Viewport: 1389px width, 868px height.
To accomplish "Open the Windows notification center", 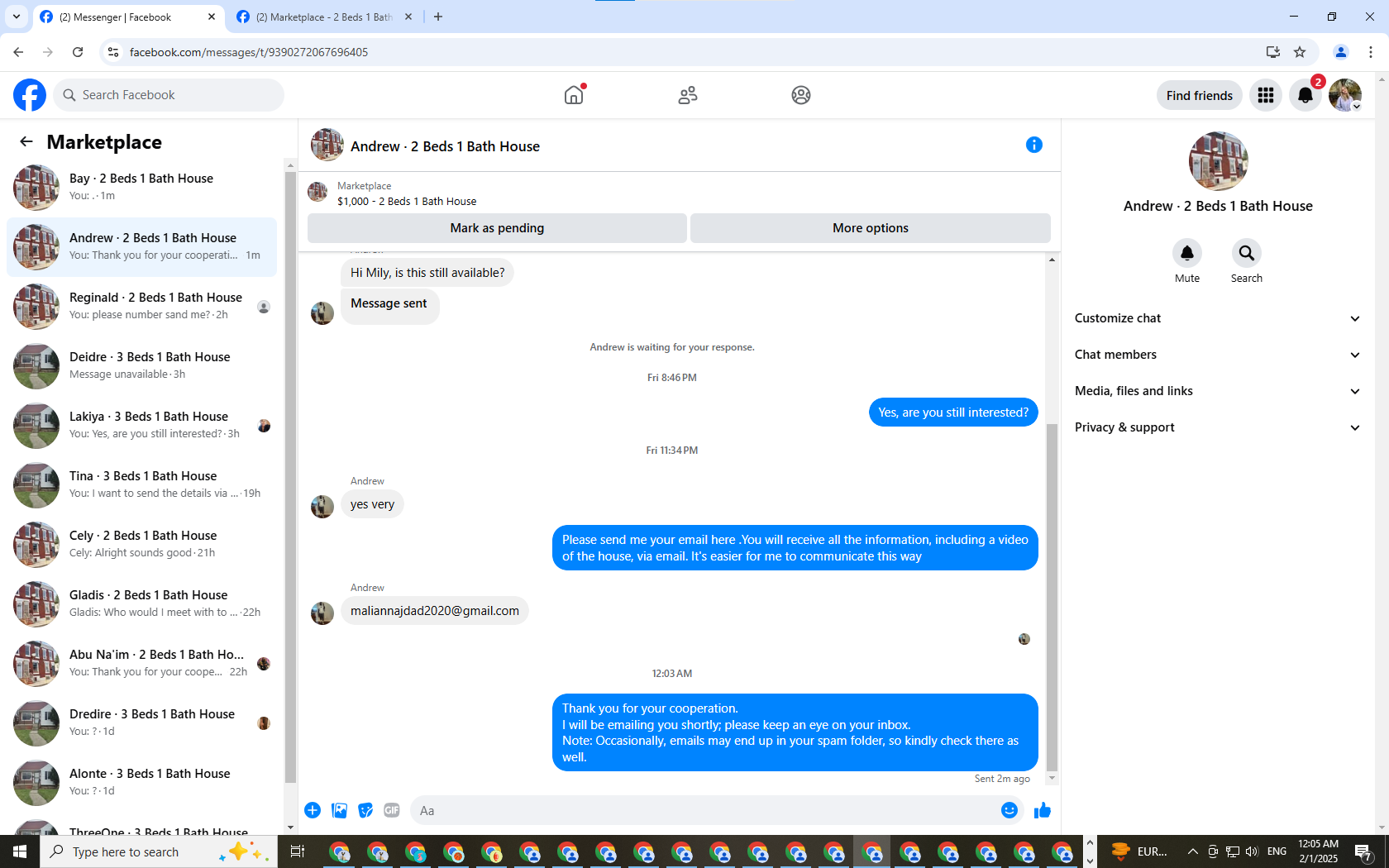I will 1364,851.
